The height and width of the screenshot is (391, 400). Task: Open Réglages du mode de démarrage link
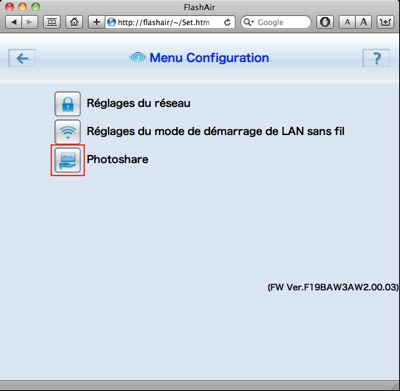click(215, 131)
